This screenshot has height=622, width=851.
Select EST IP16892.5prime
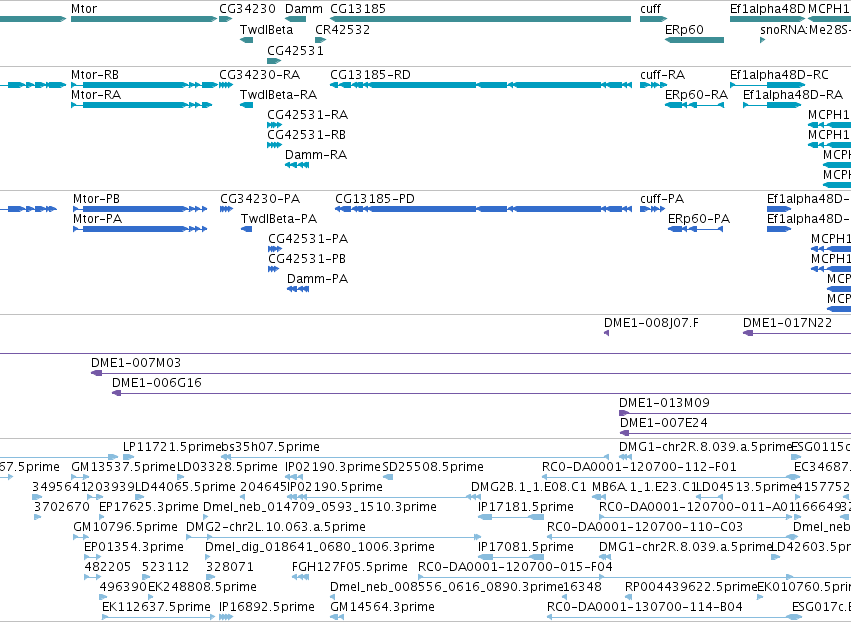pyautogui.click(x=226, y=617)
